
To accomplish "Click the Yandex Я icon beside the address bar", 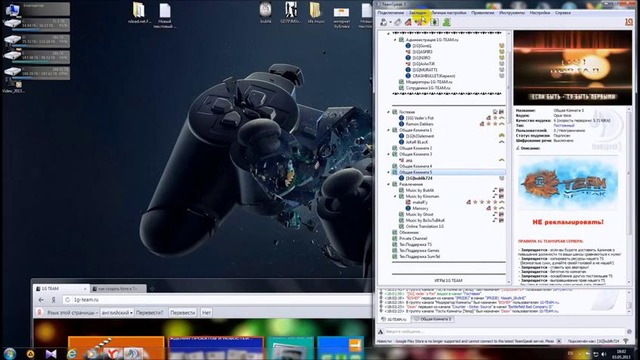I will (53, 300).
